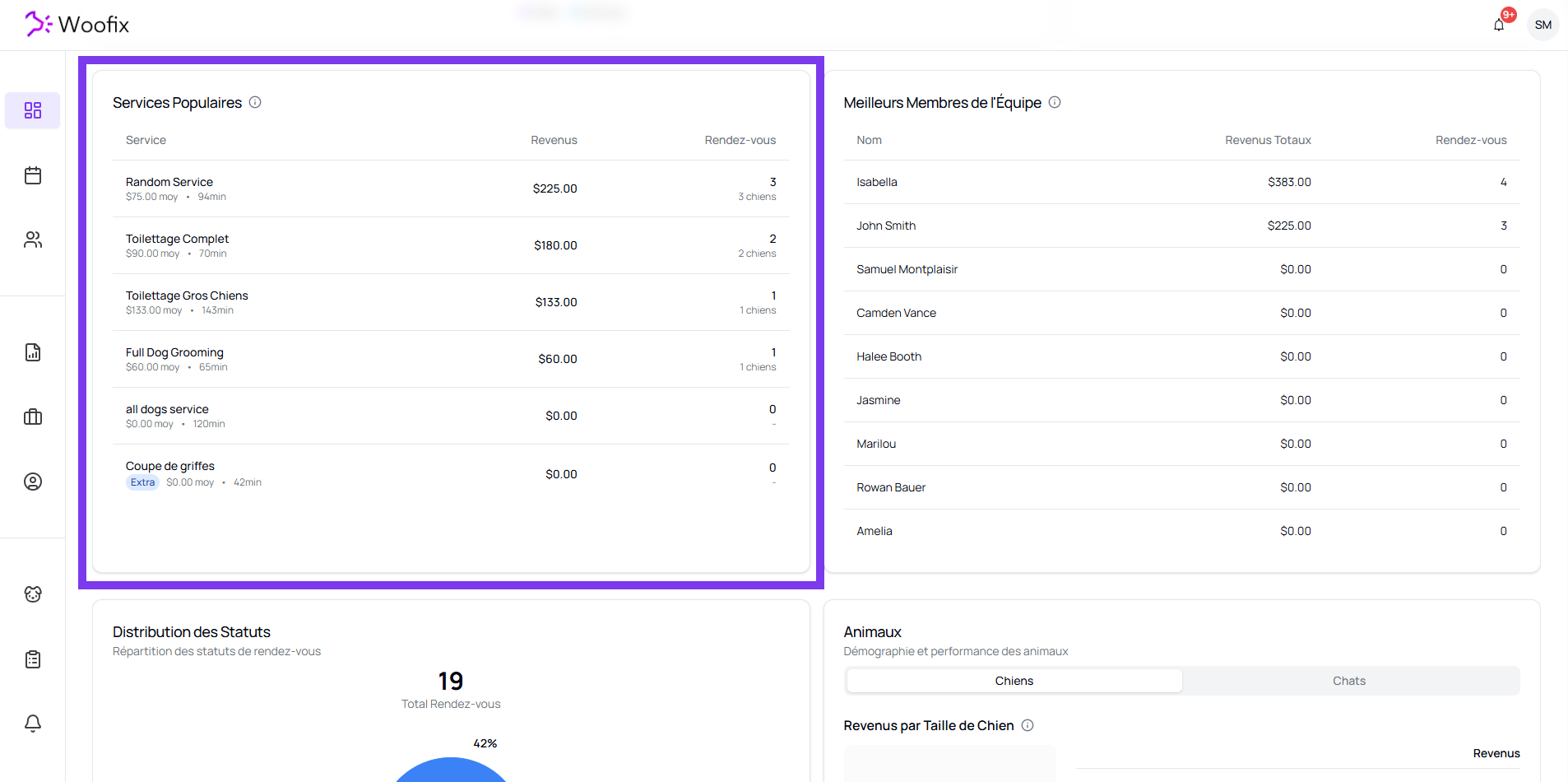Select the Chiens tab
This screenshot has height=782, width=1568.
pos(1014,681)
